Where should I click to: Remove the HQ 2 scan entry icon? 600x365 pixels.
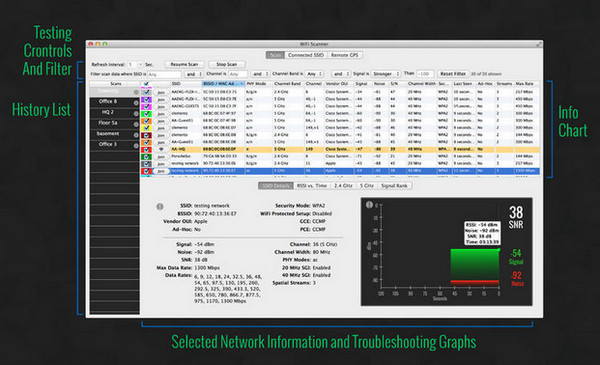pos(136,114)
